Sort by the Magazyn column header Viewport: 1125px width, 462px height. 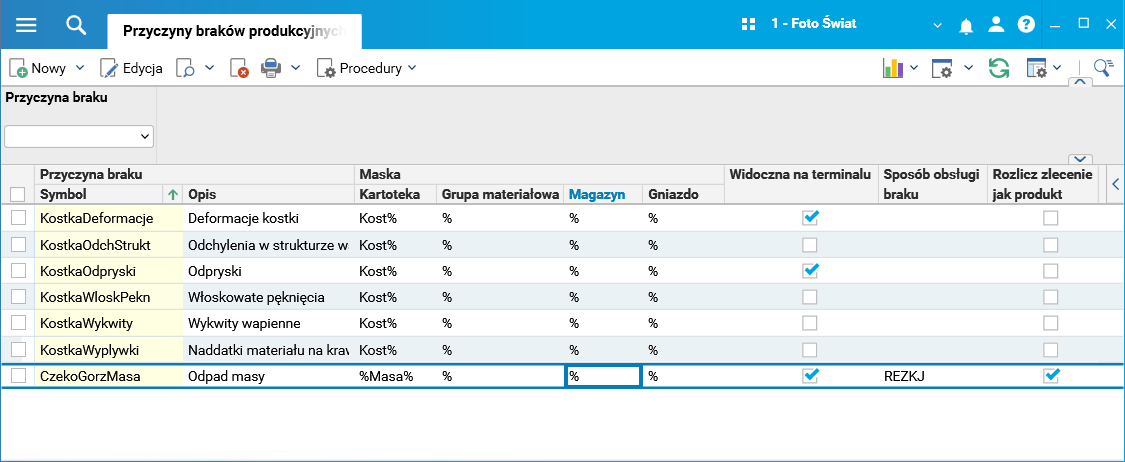click(x=597, y=194)
